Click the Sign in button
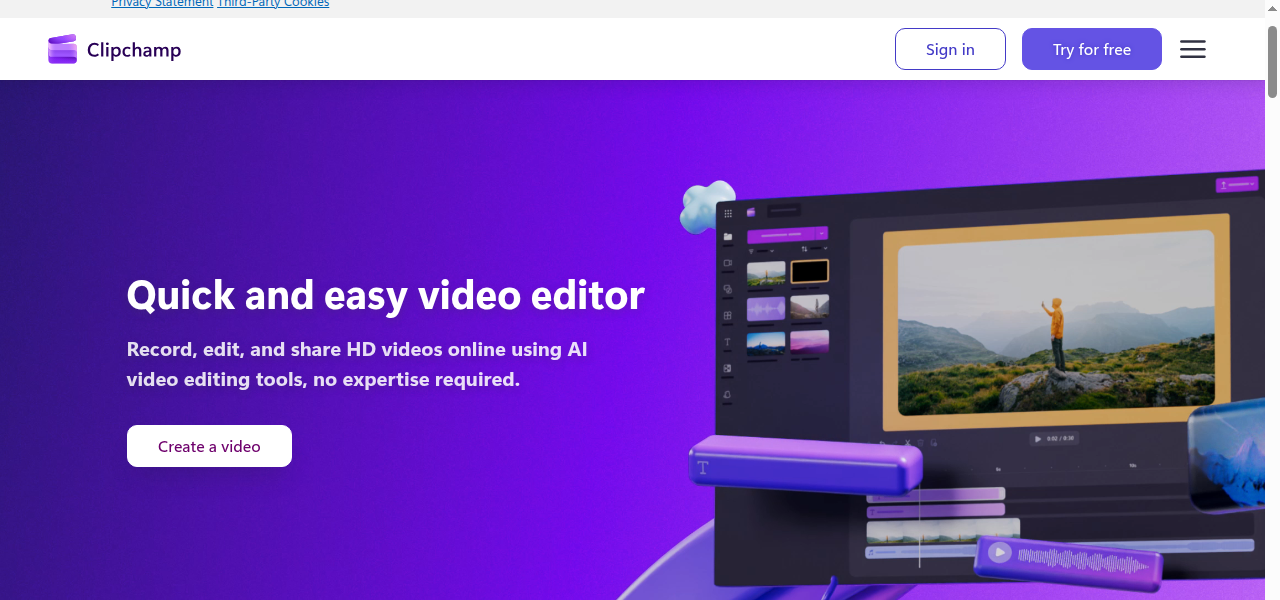Image resolution: width=1280 pixels, height=600 pixels. coord(950,49)
